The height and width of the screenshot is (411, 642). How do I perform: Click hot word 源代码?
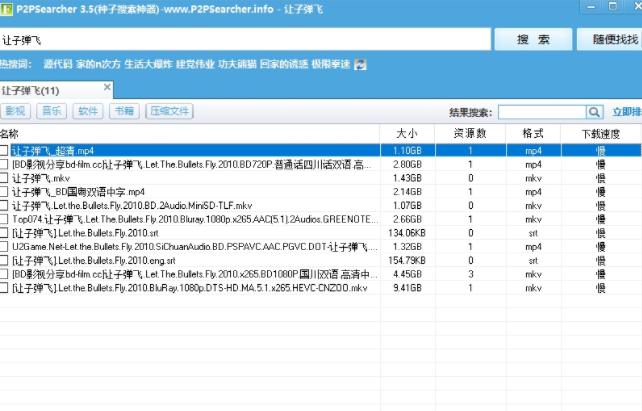(58, 64)
